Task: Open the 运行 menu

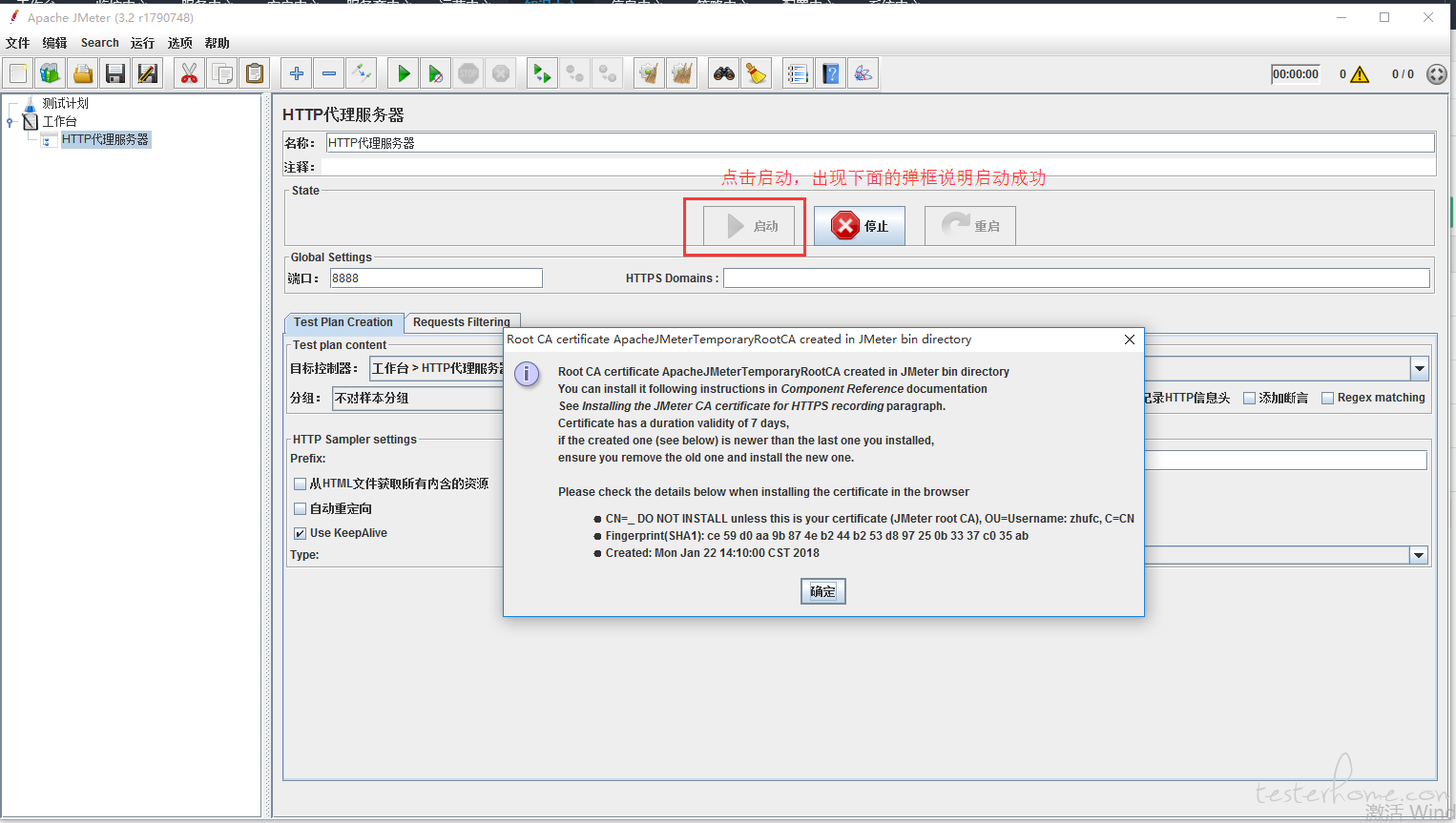Action: point(142,43)
